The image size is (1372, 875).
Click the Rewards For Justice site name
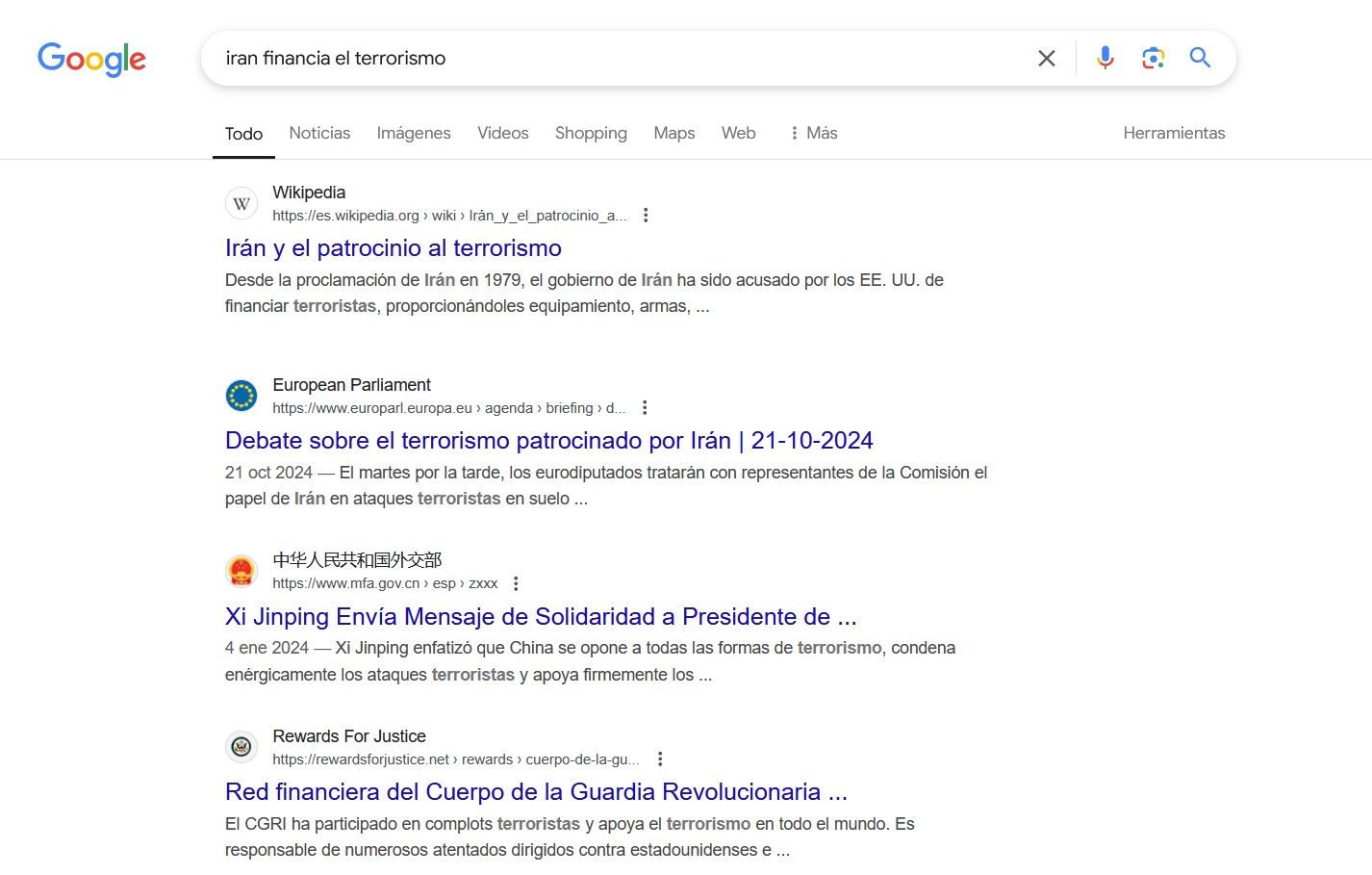349,736
